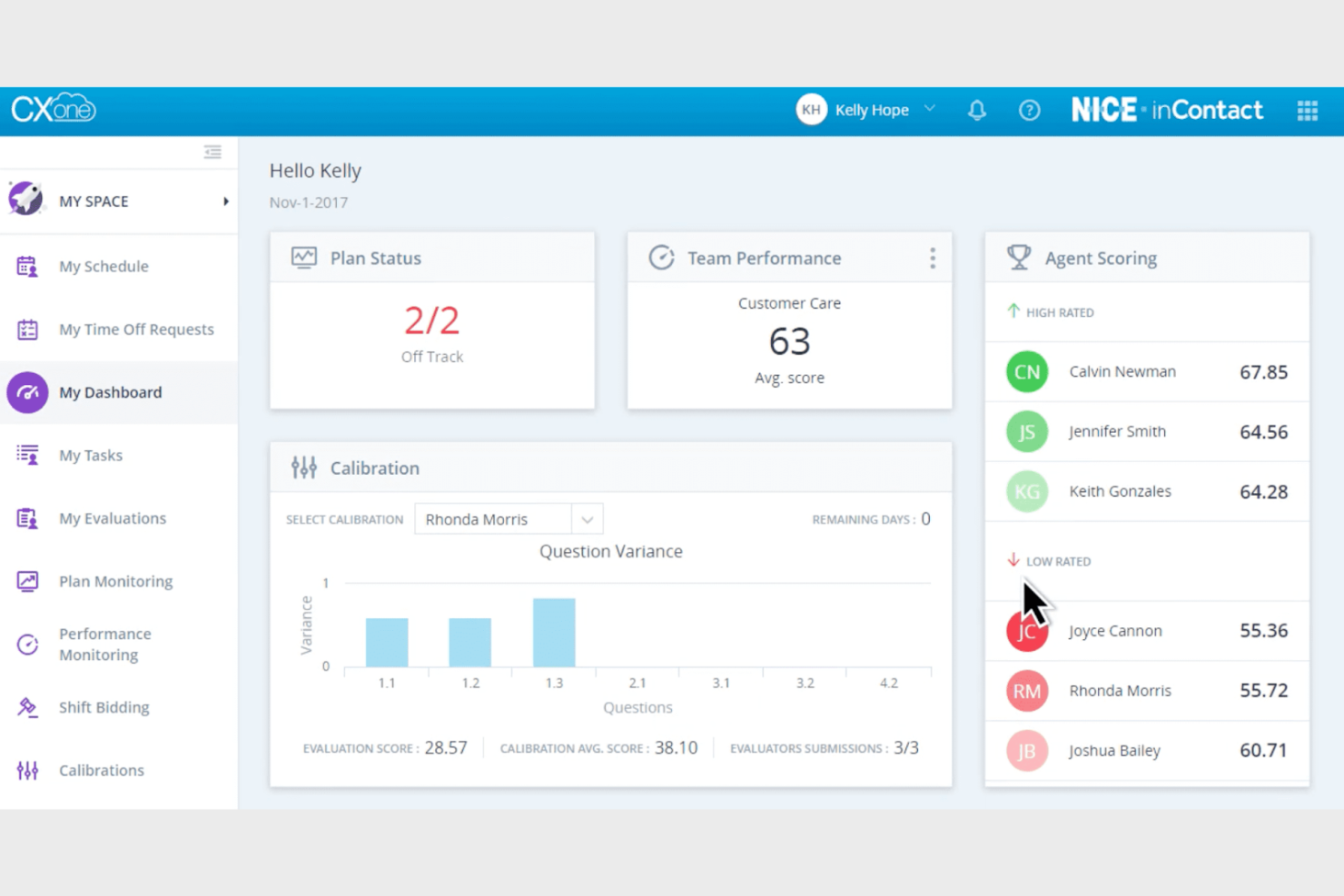Collapse the sidebar with the hamburger icon
Image resolution: width=1344 pixels, height=896 pixels.
(213, 152)
